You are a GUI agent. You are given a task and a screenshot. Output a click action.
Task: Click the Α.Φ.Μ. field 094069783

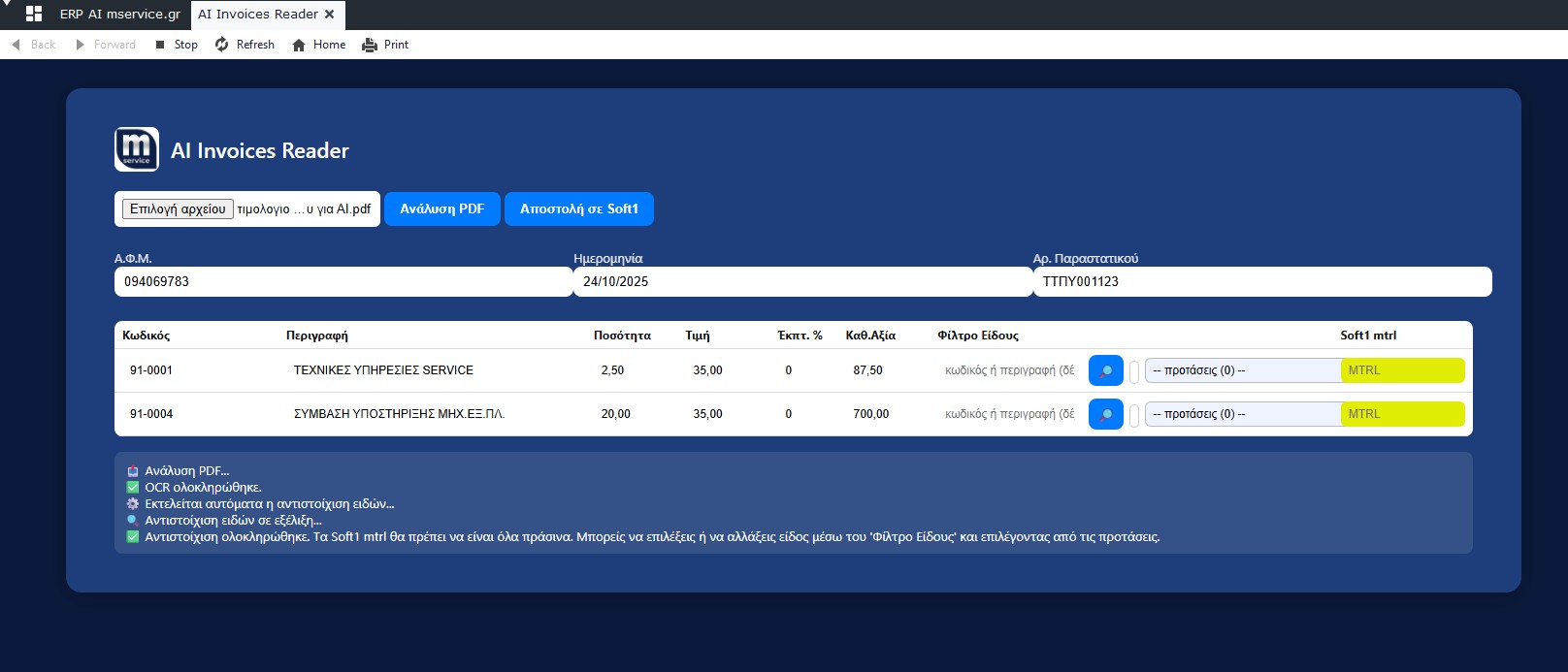pos(343,281)
